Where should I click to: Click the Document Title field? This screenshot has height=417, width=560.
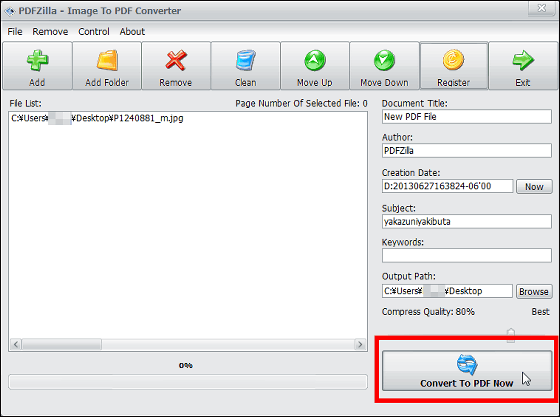(x=467, y=117)
